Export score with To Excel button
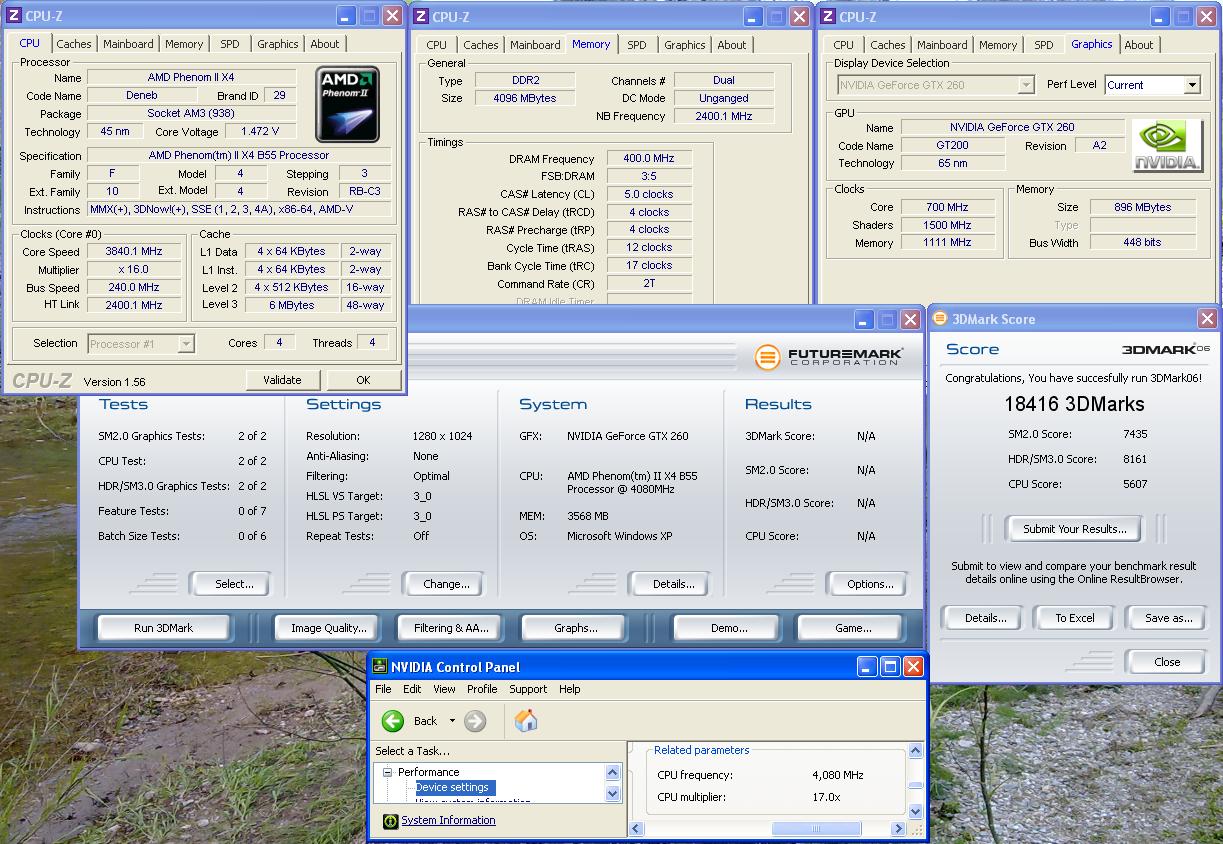The image size is (1223, 844). [x=1075, y=618]
